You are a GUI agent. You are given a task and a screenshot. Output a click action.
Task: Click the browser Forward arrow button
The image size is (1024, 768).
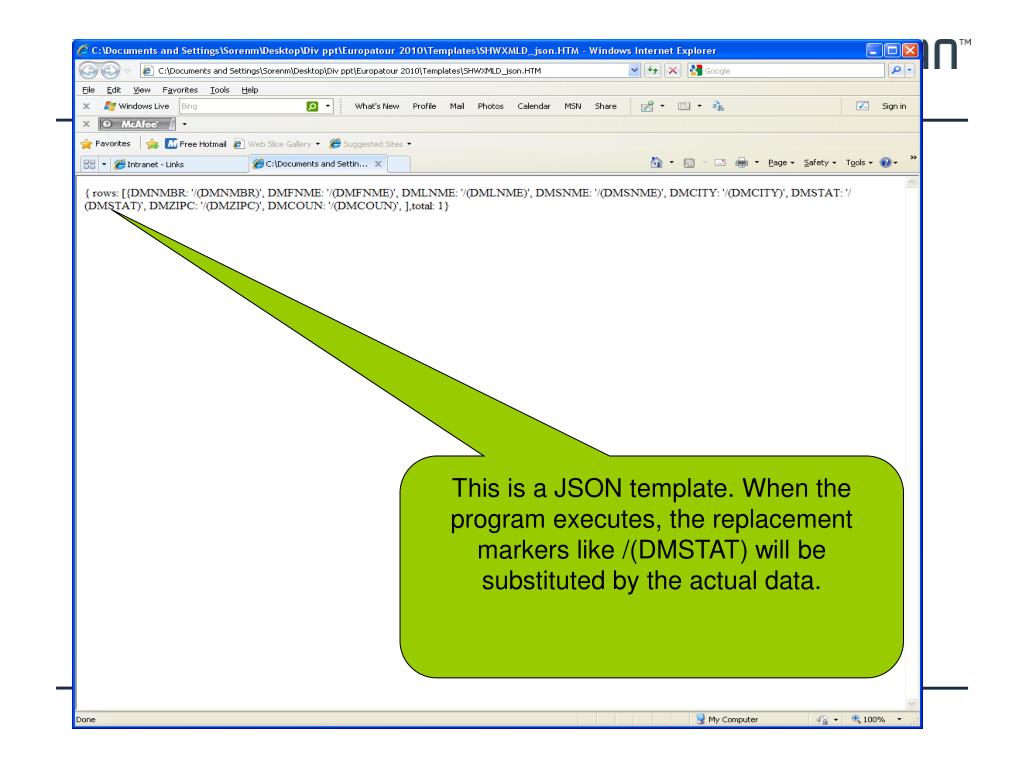pos(110,71)
